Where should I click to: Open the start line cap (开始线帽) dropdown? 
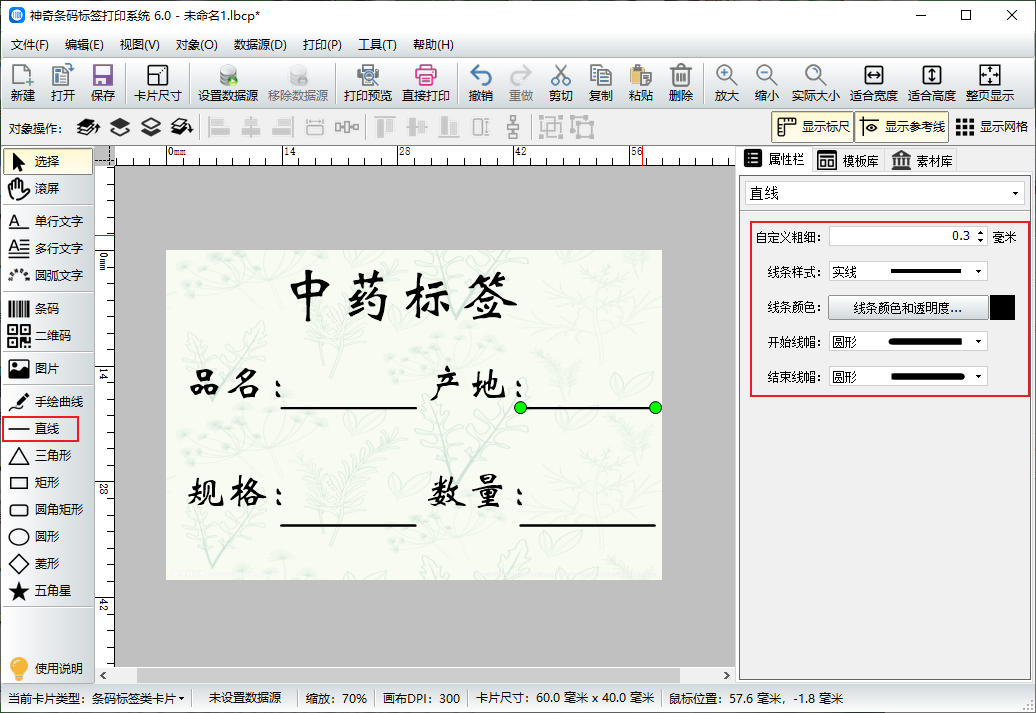coord(907,342)
